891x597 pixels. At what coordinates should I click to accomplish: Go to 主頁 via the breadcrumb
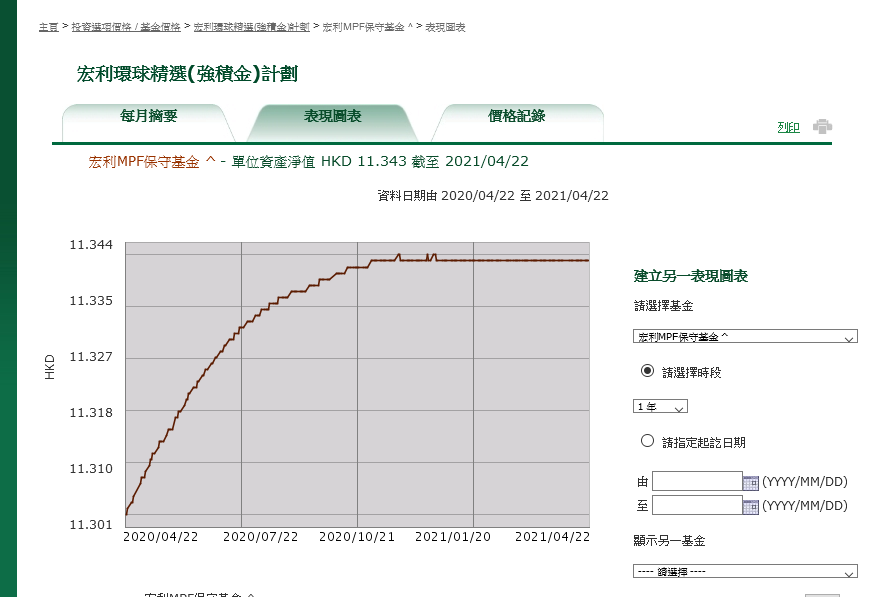coord(49,27)
